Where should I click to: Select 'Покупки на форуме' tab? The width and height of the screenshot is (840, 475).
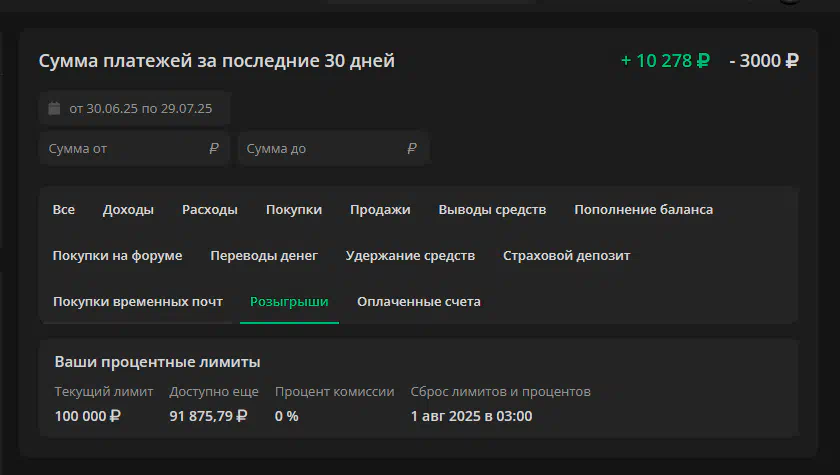tap(117, 255)
